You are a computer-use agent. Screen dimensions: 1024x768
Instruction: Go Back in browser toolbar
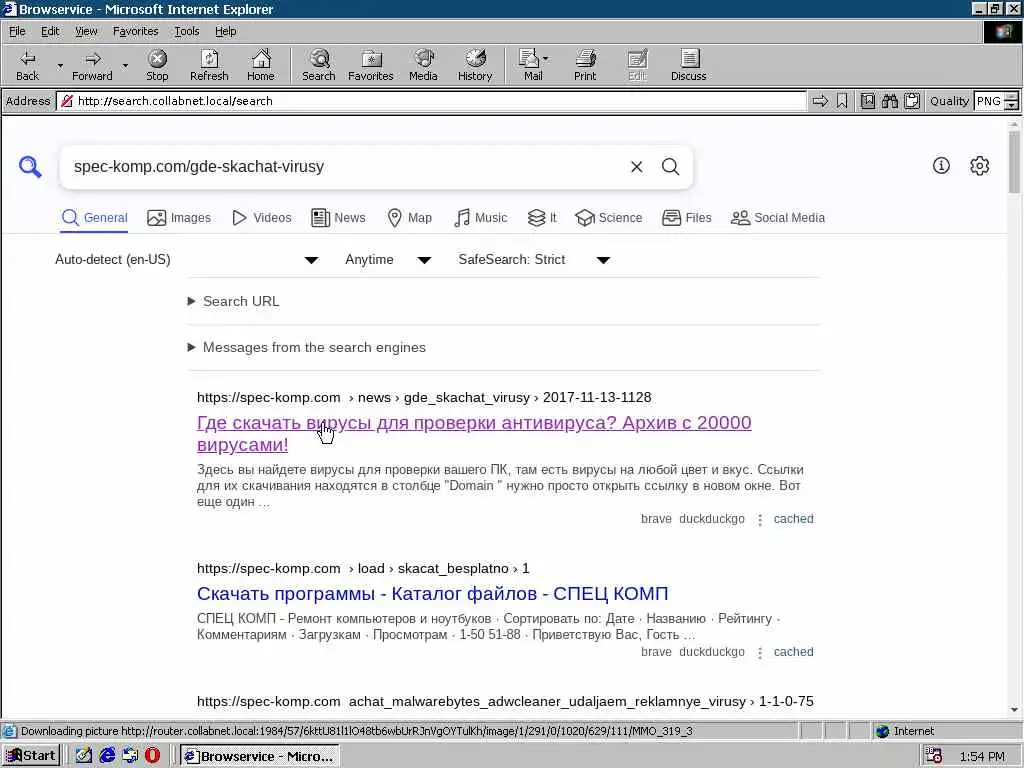pyautogui.click(x=27, y=65)
